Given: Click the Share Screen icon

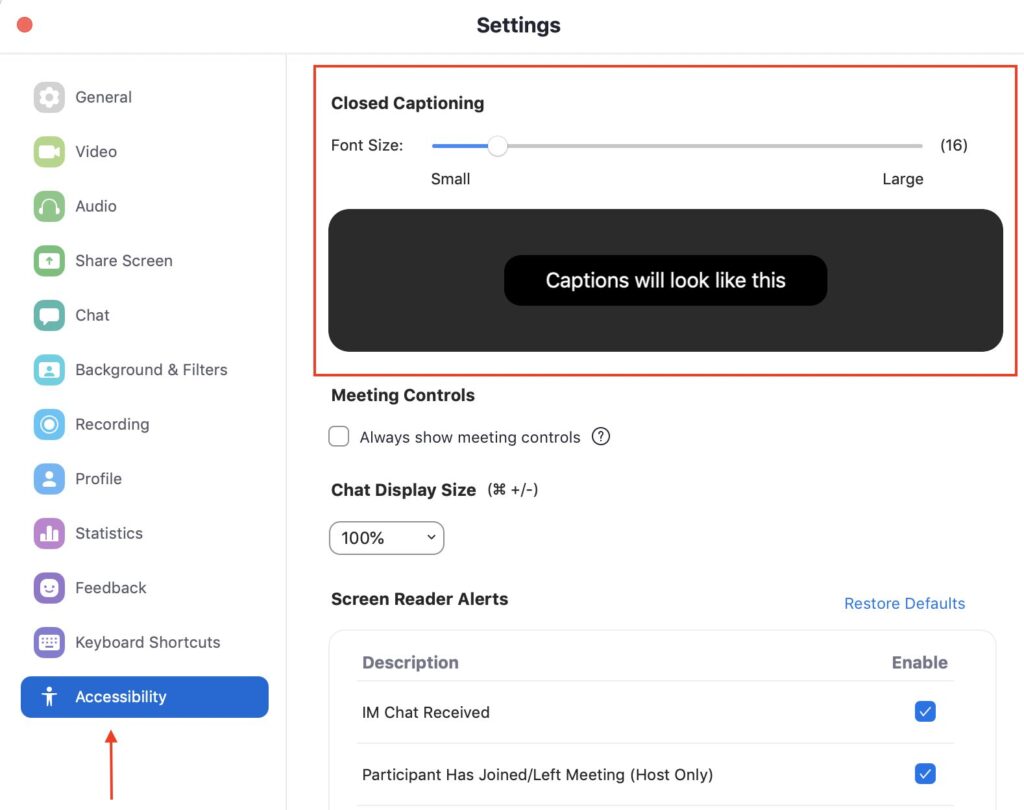Looking at the screenshot, I should tap(49, 261).
